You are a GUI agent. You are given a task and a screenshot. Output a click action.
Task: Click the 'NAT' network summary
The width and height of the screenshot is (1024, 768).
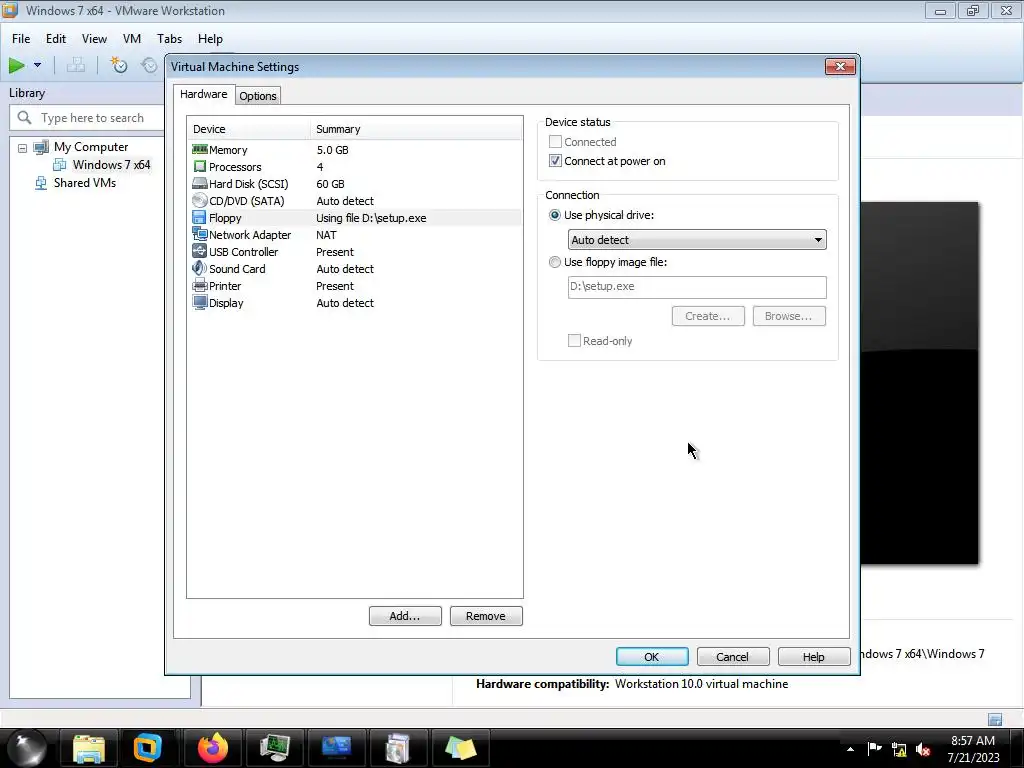(327, 234)
